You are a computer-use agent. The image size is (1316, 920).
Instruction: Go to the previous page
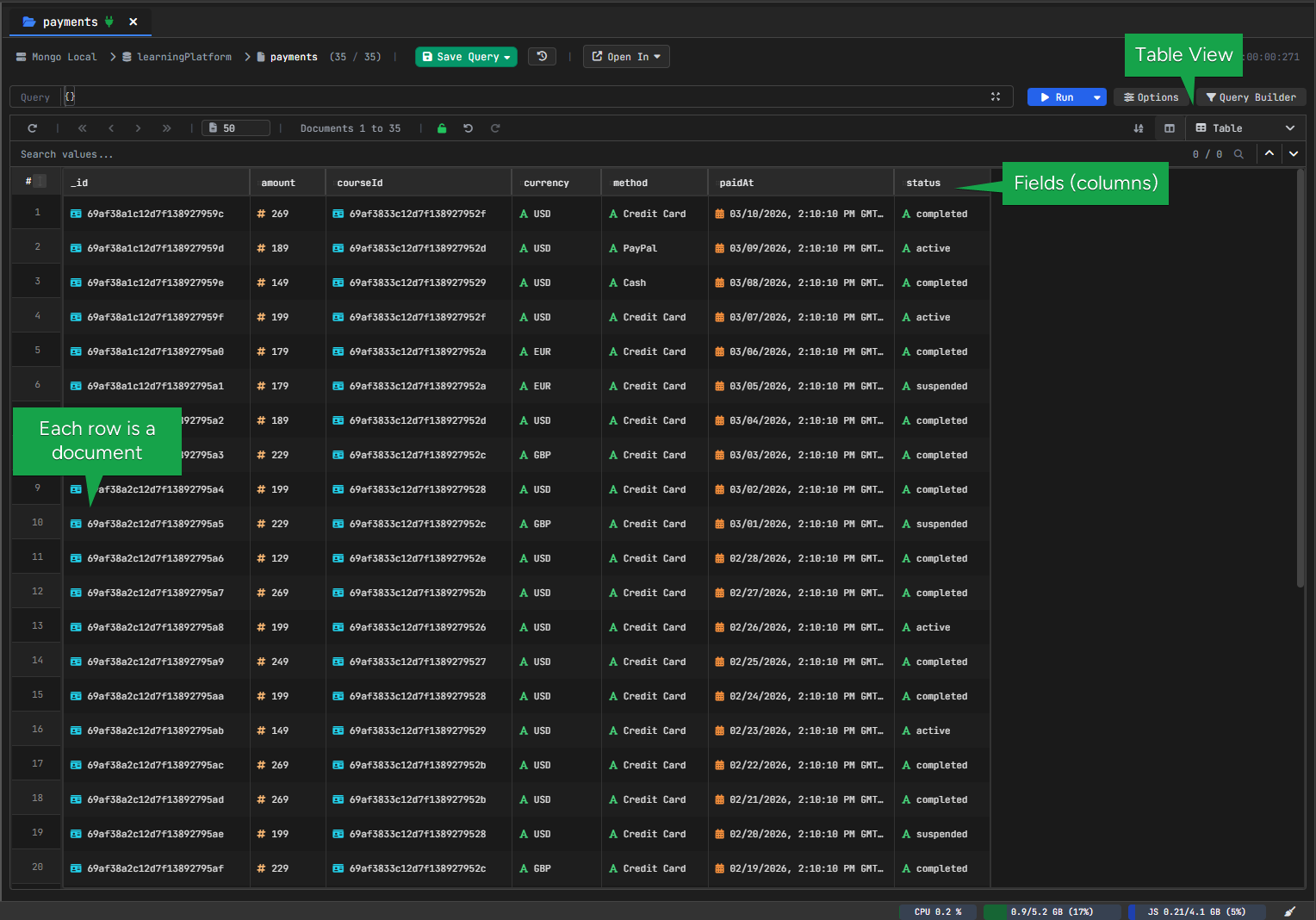point(111,128)
